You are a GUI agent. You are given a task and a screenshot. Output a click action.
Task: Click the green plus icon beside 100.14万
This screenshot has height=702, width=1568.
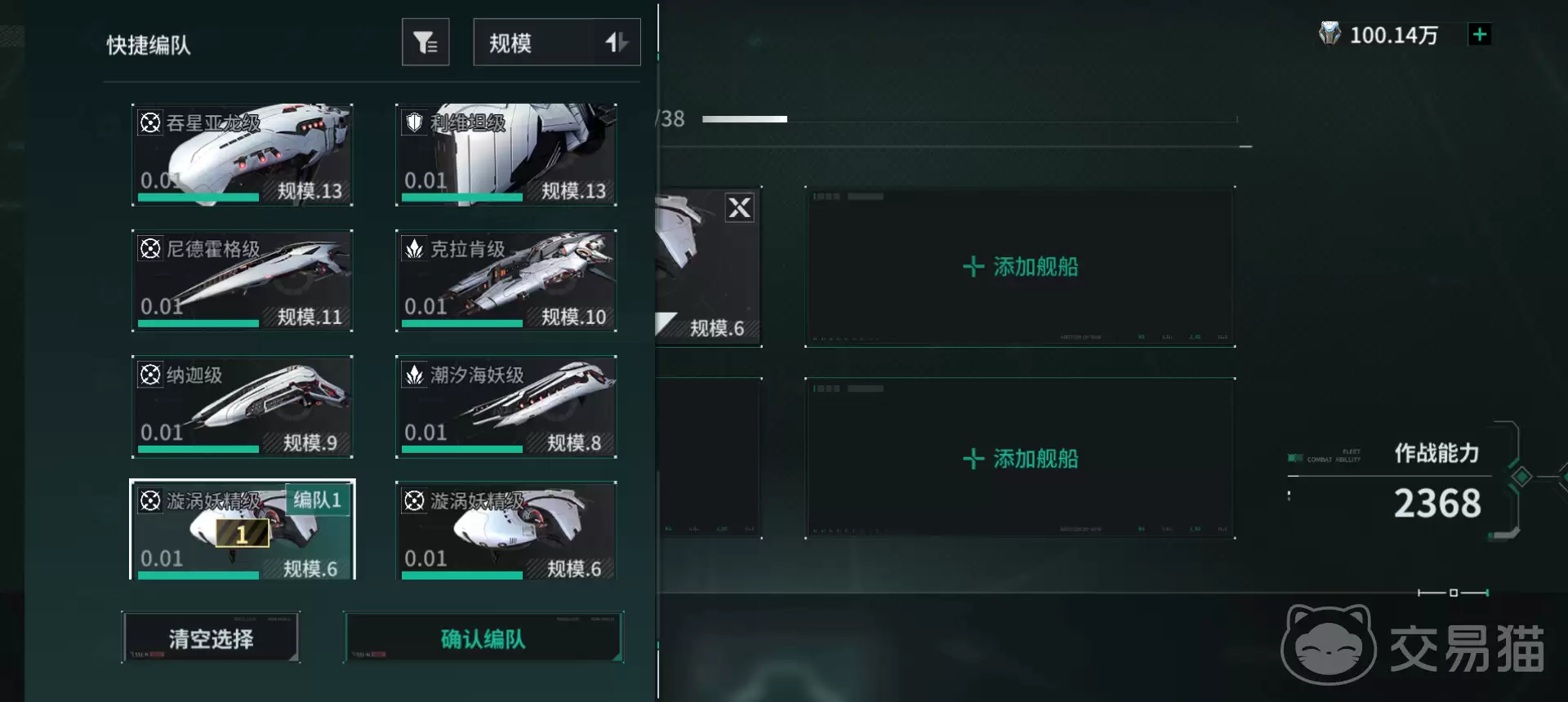click(1479, 34)
